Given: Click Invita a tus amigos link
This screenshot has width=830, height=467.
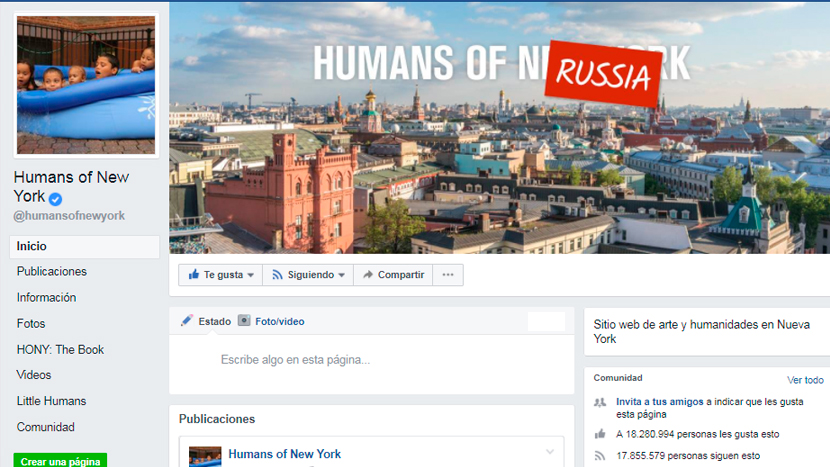Looking at the screenshot, I should (x=660, y=402).
